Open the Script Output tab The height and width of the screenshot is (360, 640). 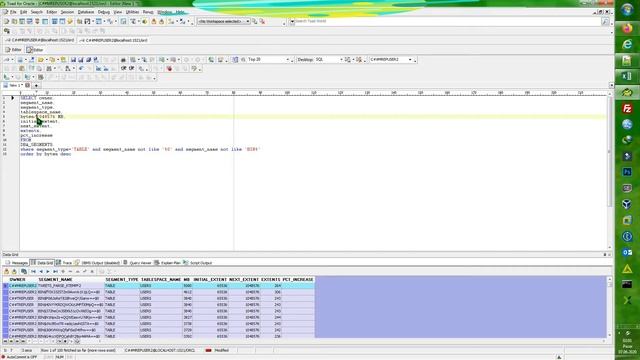click(x=198, y=263)
